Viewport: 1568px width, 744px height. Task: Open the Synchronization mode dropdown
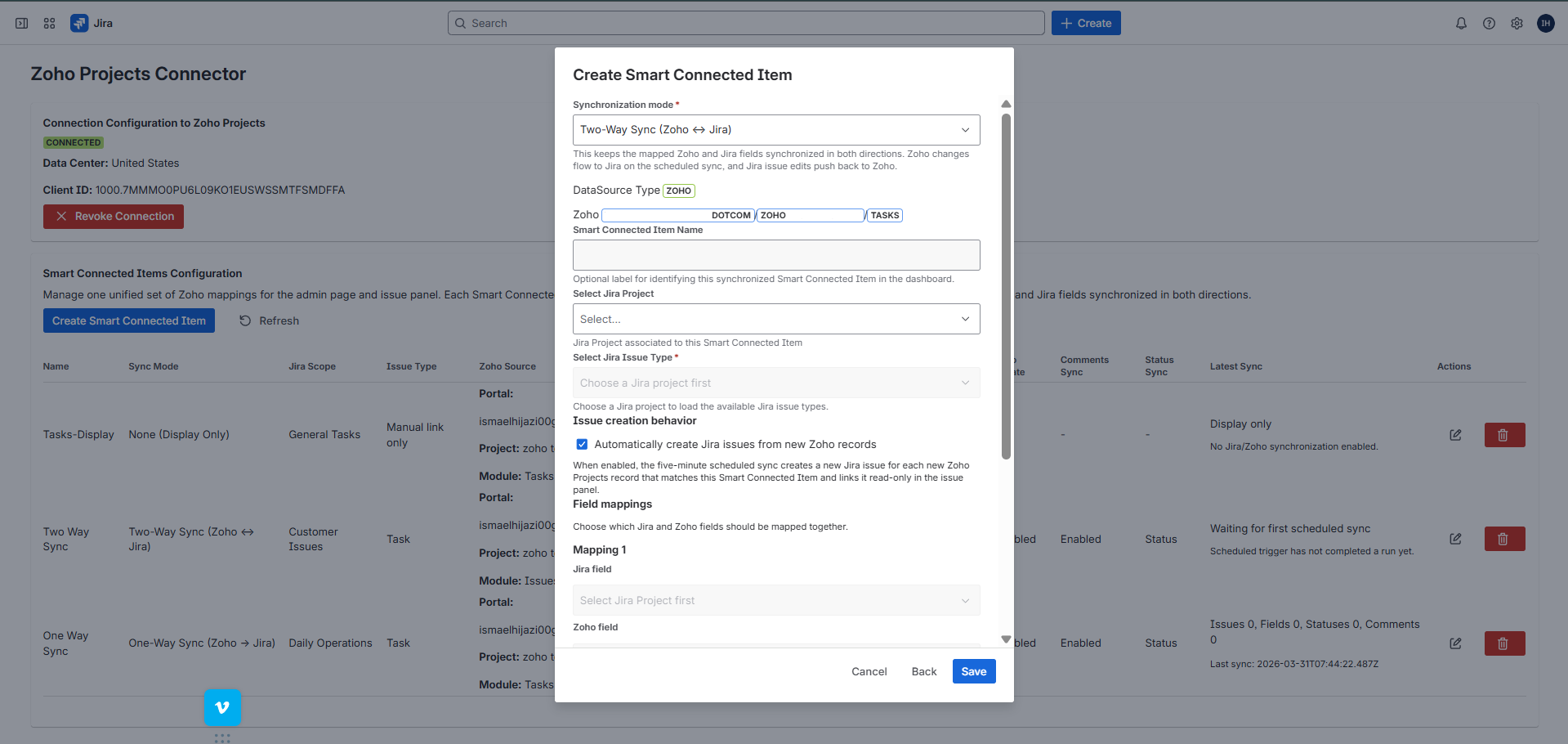tap(775, 129)
